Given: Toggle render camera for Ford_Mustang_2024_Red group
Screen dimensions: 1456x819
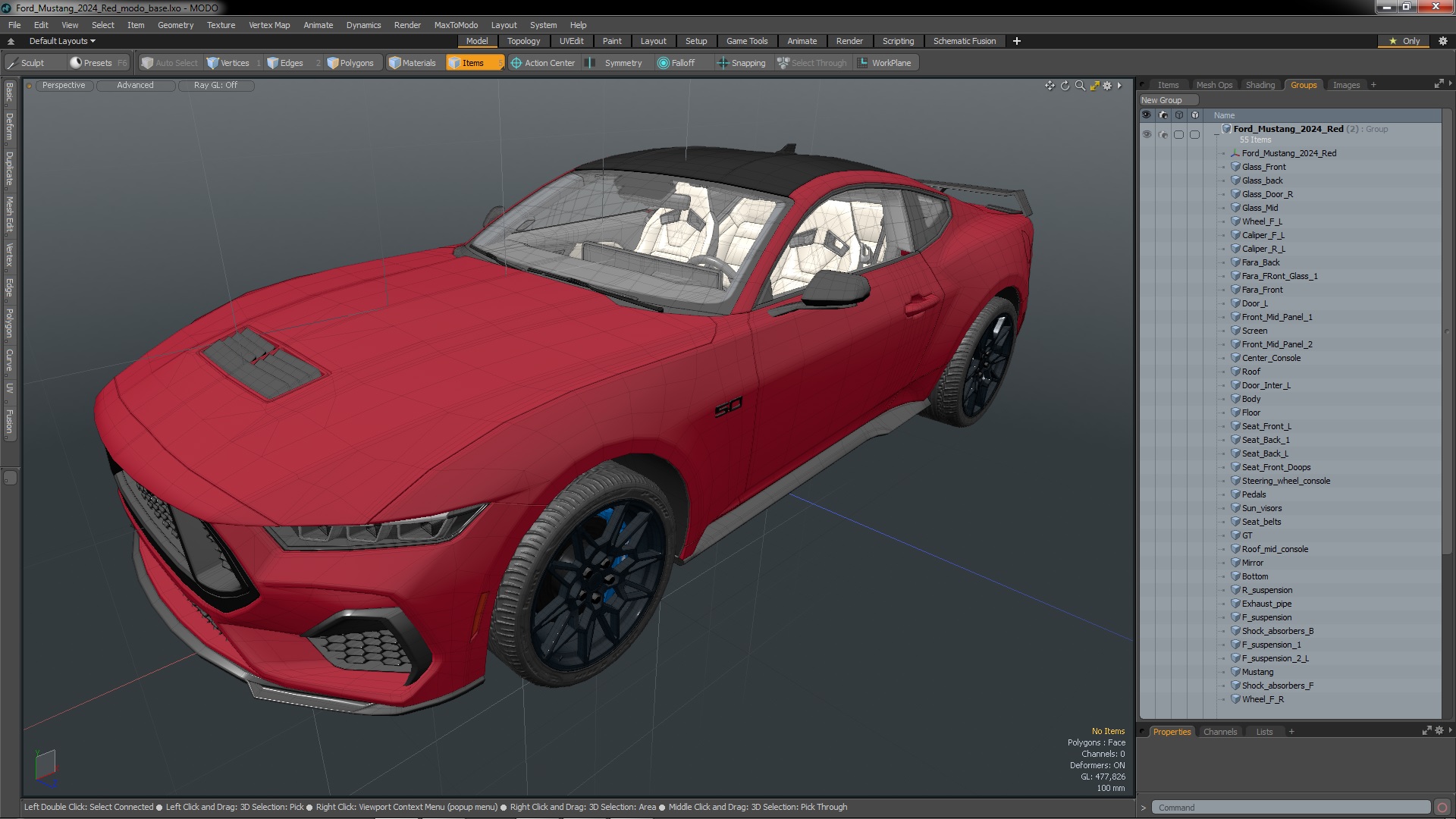Looking at the screenshot, I should 1163,134.
